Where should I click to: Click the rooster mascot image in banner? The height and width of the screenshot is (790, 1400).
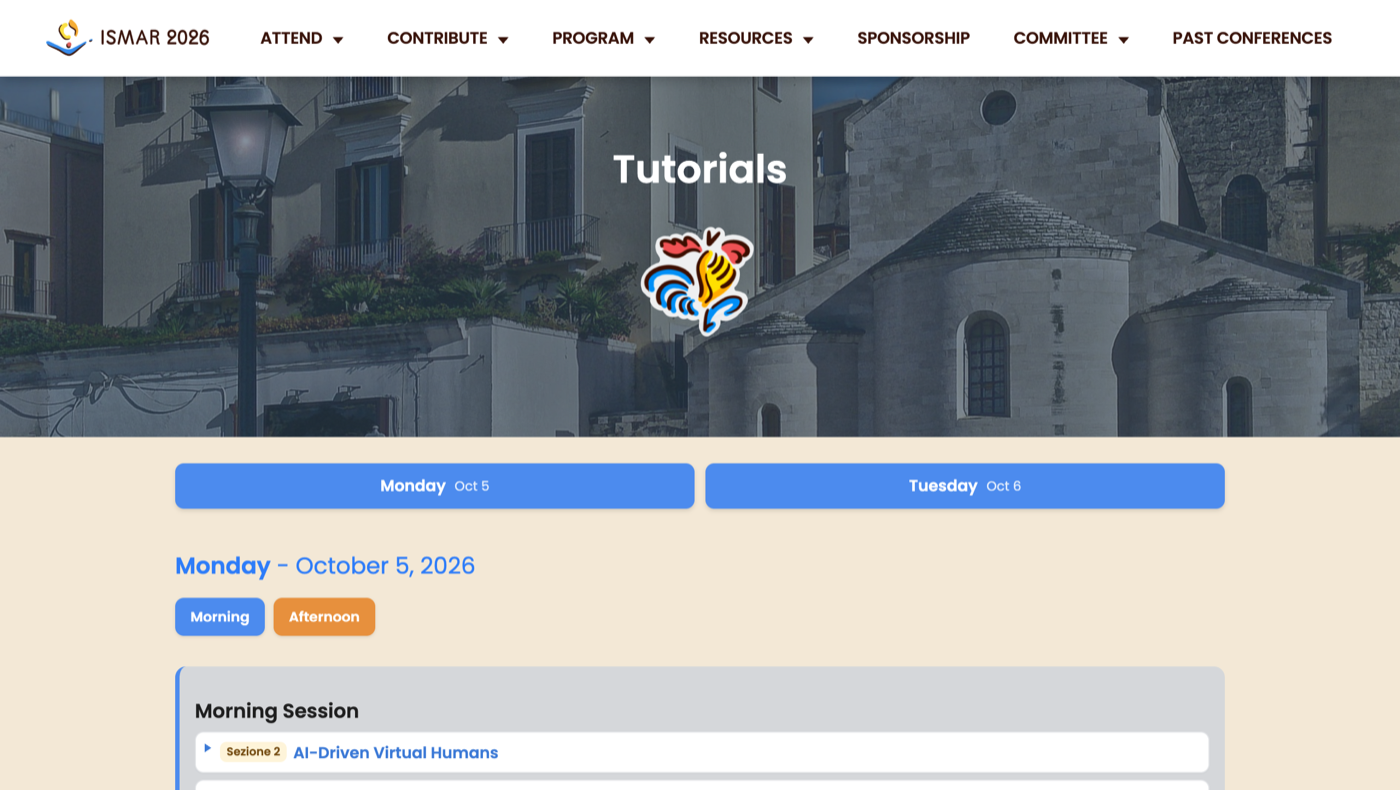point(697,281)
